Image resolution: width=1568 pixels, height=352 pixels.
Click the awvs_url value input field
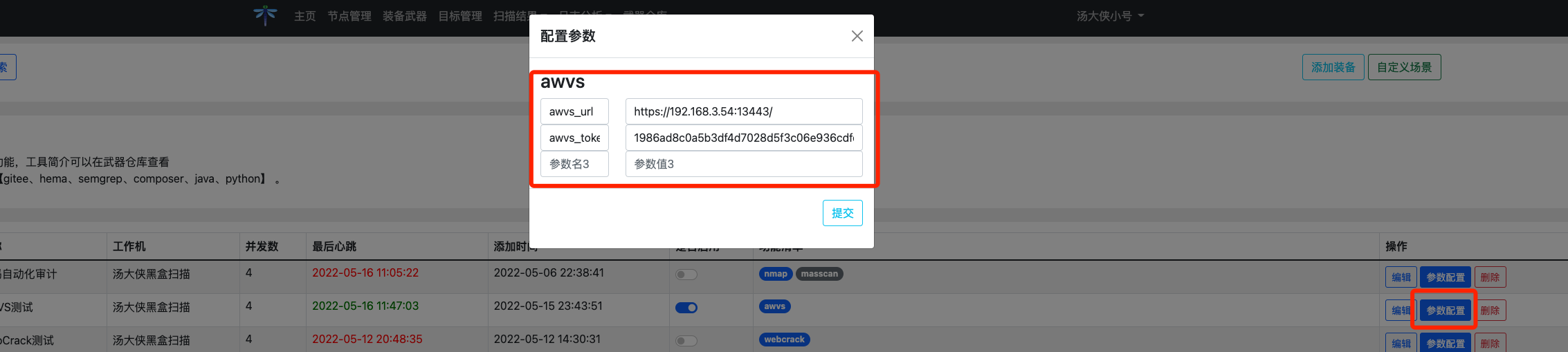pos(743,111)
